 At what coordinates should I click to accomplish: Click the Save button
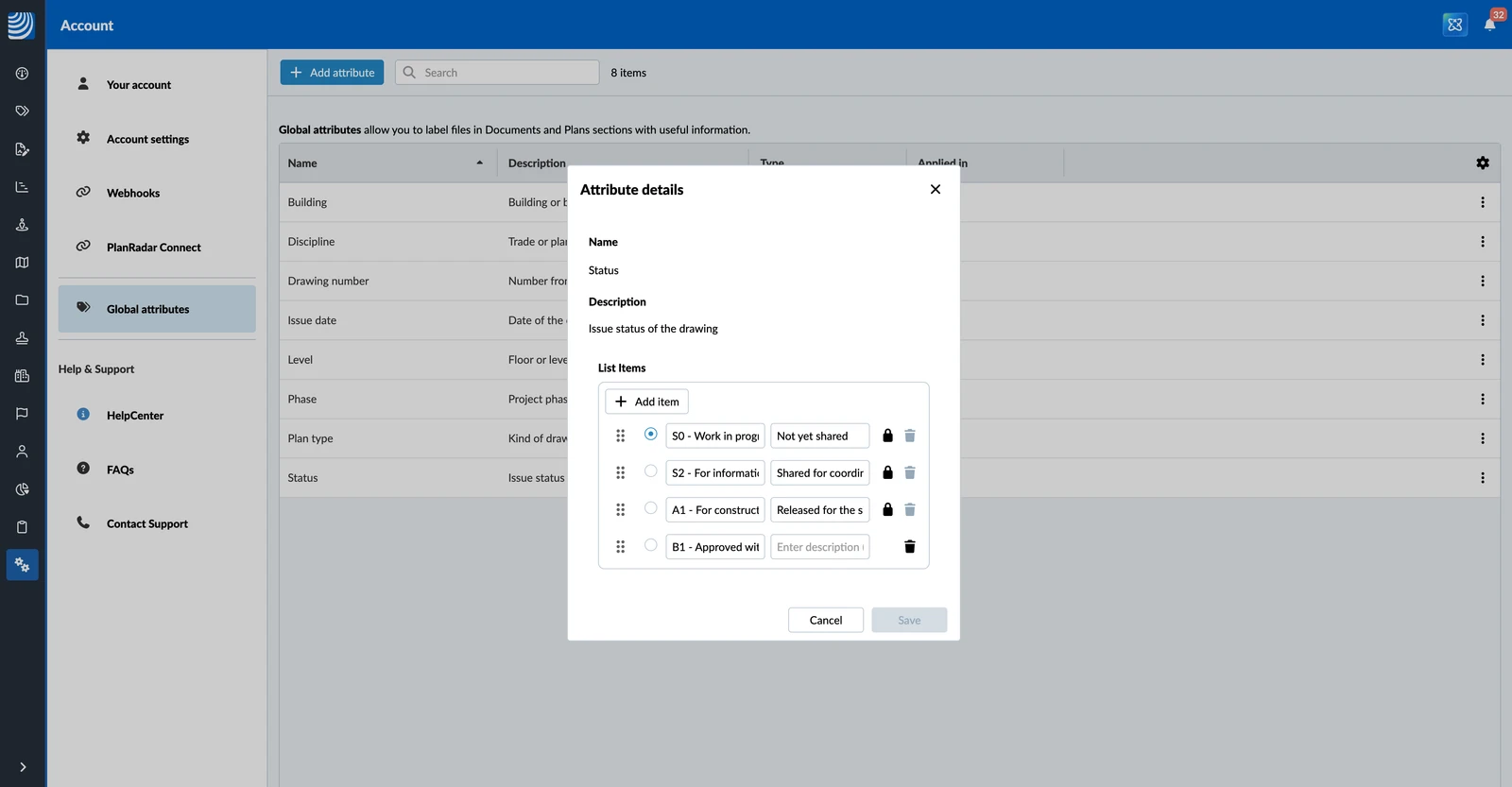click(909, 620)
